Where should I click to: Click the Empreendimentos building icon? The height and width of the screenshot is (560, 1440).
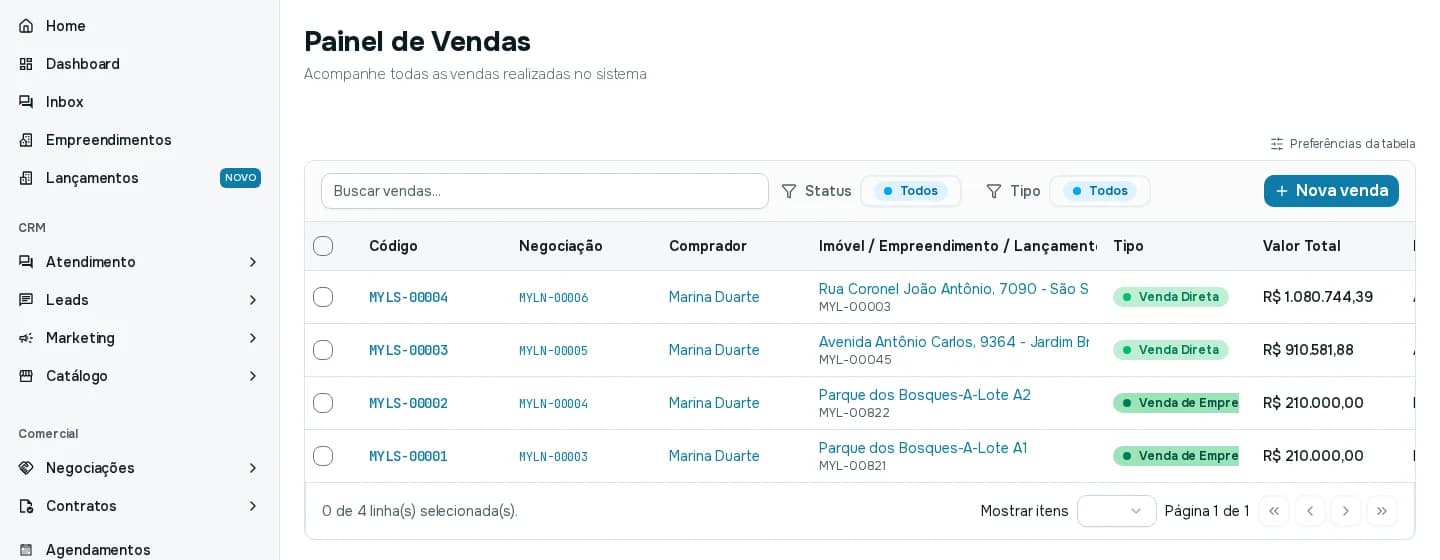click(x=26, y=140)
